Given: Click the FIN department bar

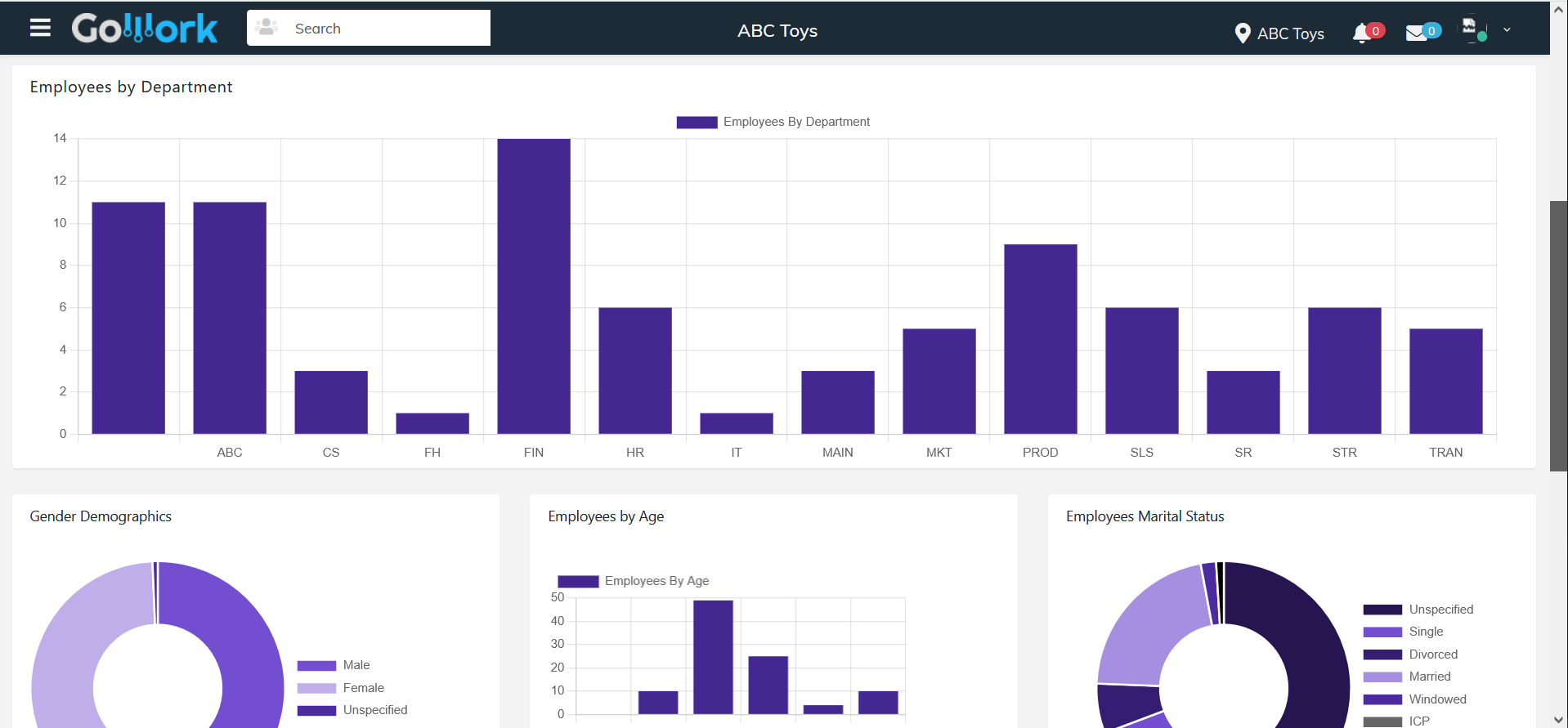Looking at the screenshot, I should pyautogui.click(x=534, y=286).
